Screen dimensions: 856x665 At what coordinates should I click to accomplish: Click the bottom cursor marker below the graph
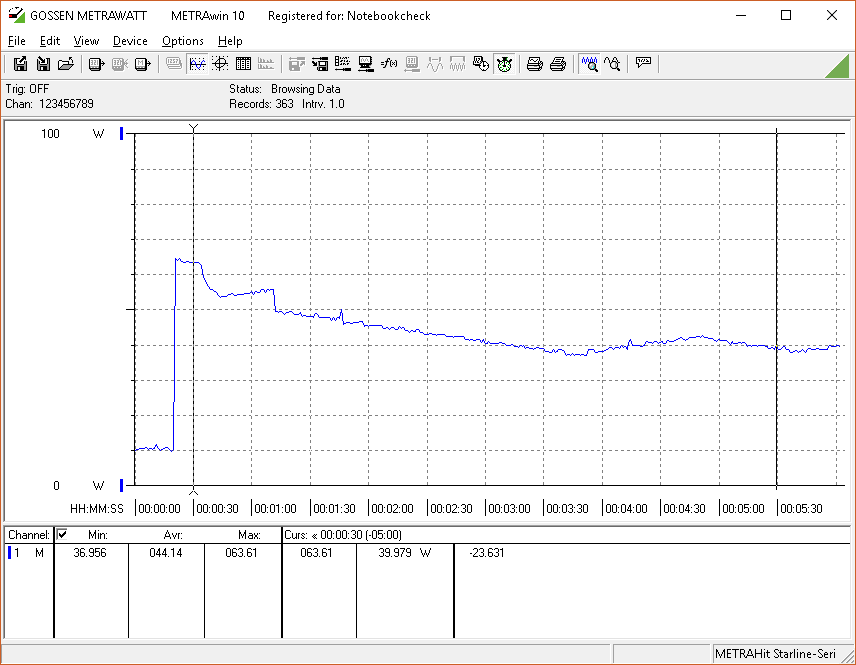pos(193,491)
